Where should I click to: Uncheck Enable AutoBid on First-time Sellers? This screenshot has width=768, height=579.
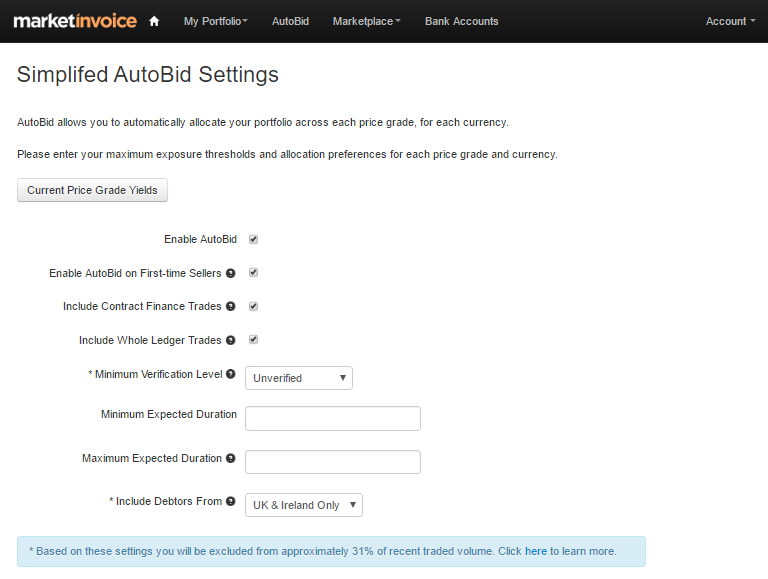pos(253,272)
